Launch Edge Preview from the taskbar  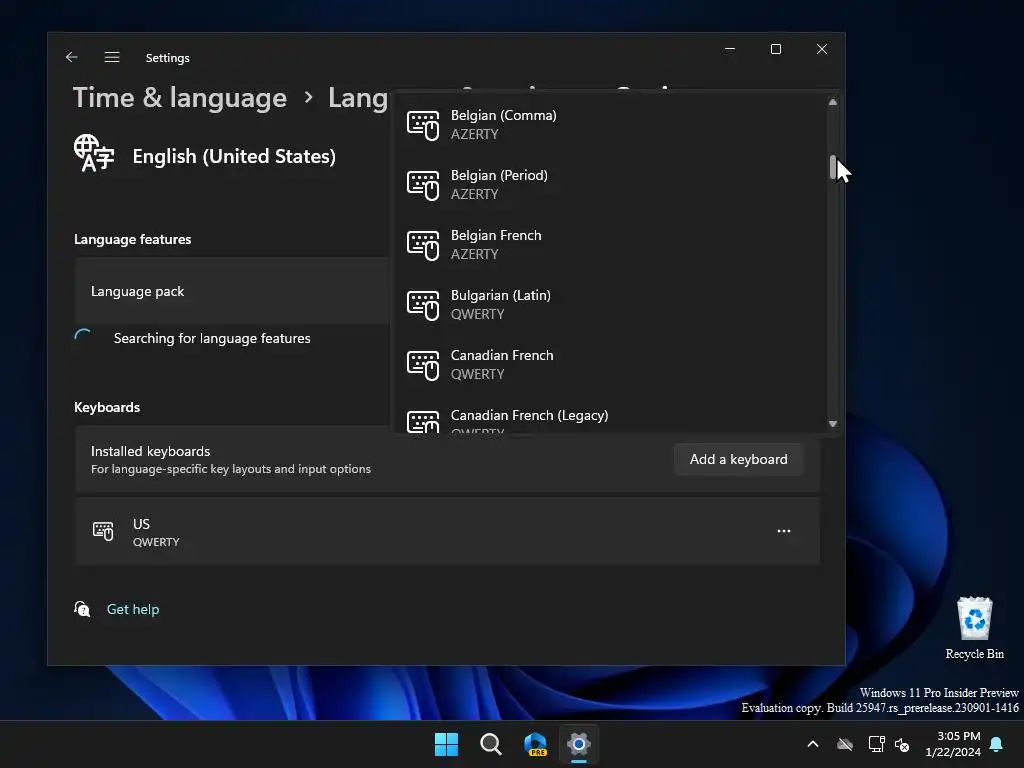coord(535,744)
